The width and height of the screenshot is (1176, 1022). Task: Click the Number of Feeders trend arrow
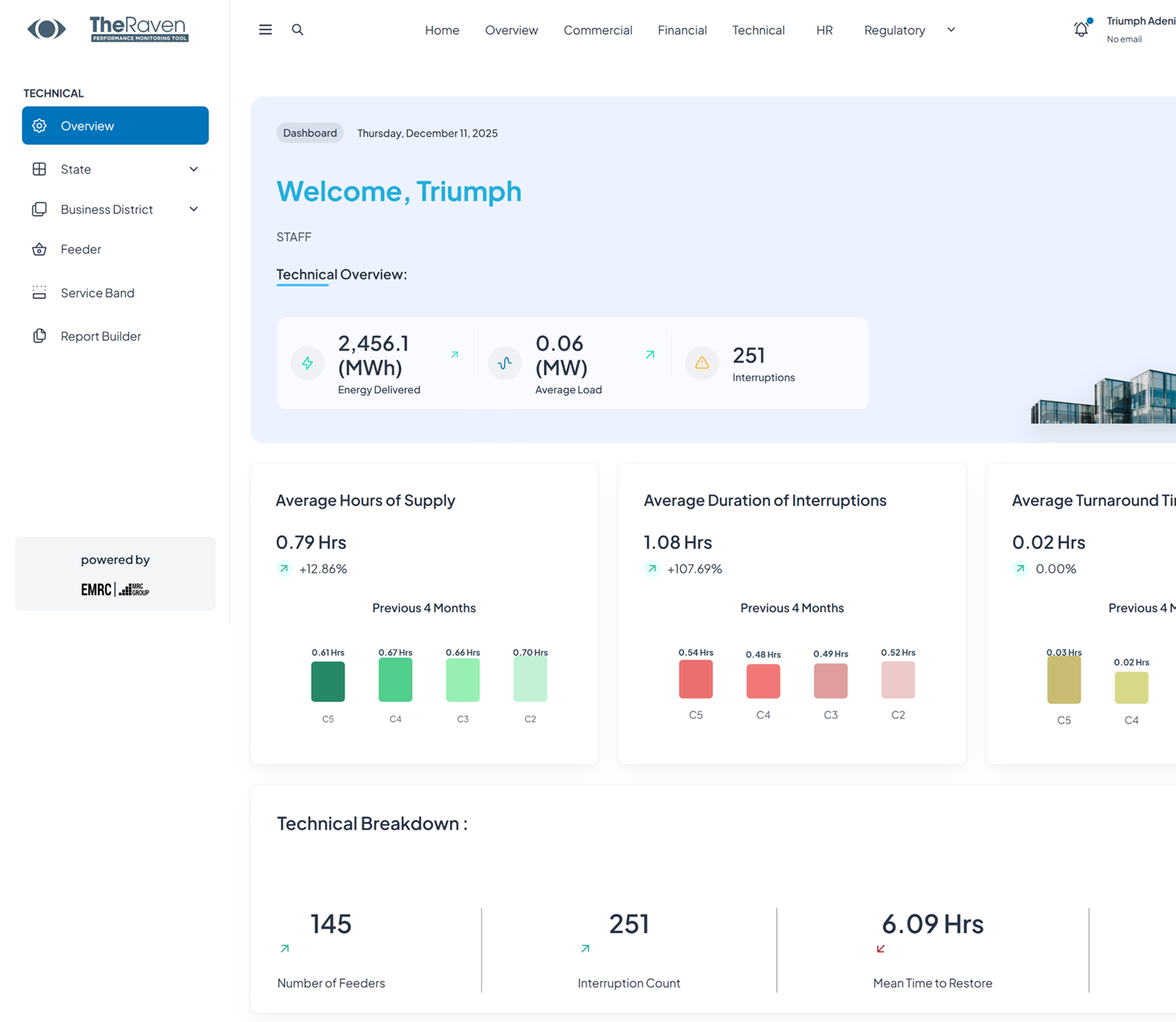285,949
